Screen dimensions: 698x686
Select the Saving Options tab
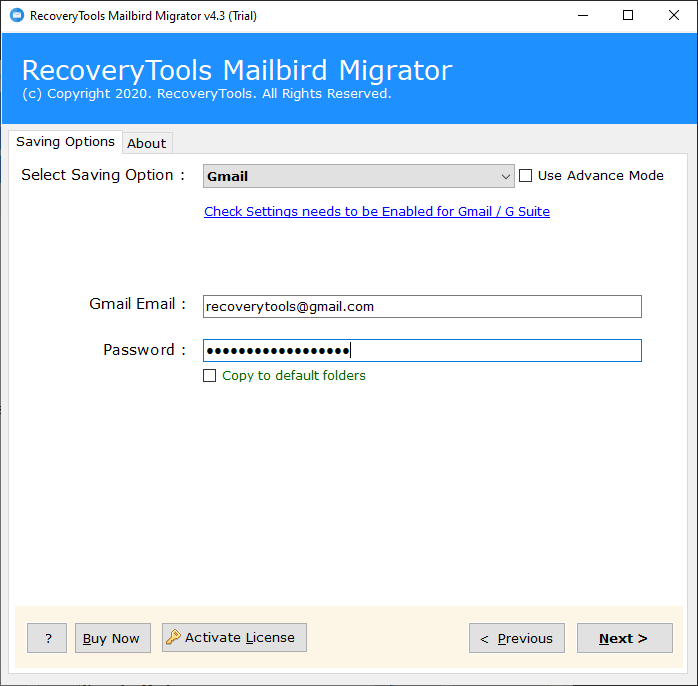[65, 142]
